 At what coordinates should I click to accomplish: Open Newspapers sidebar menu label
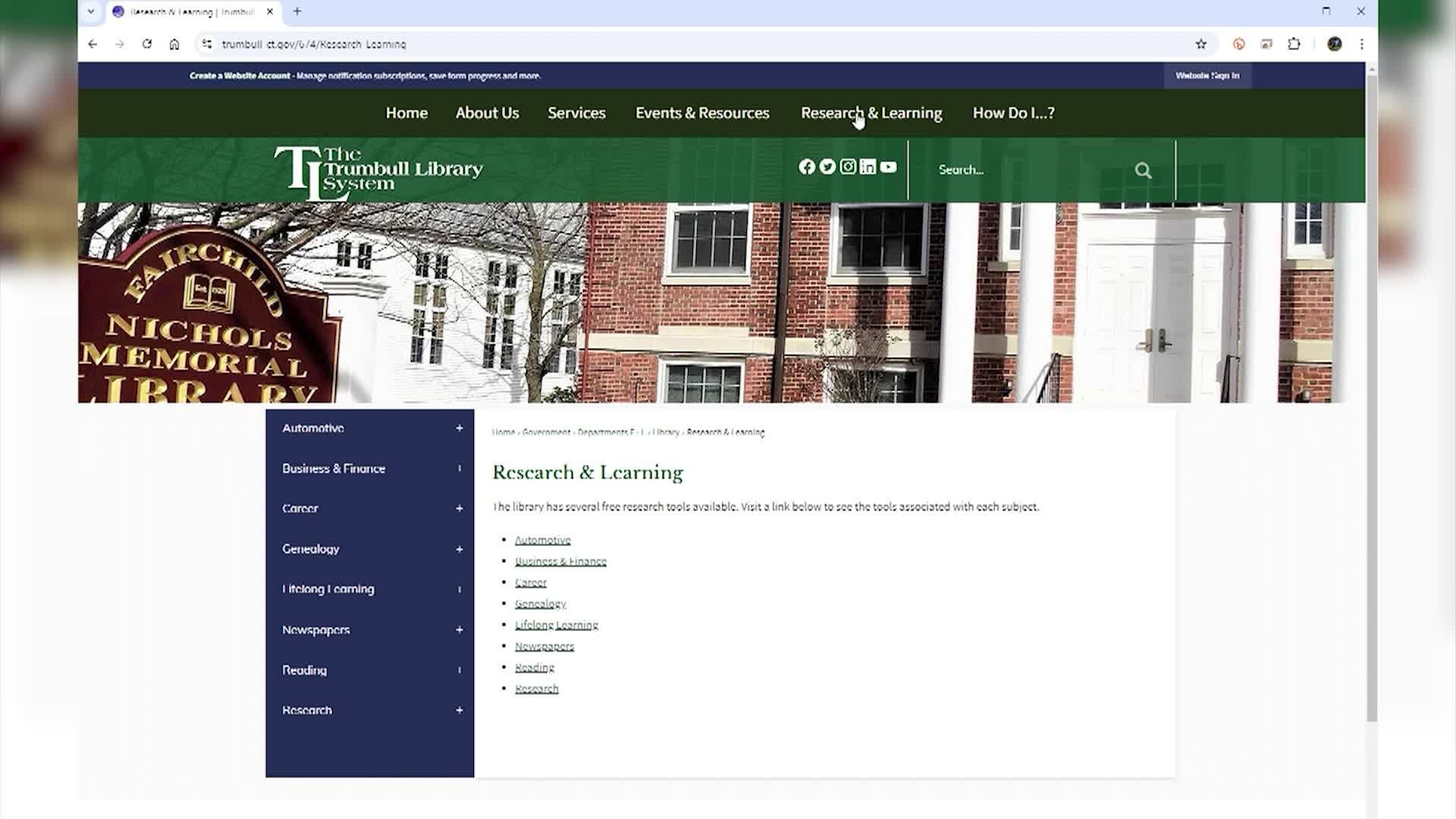pos(316,630)
